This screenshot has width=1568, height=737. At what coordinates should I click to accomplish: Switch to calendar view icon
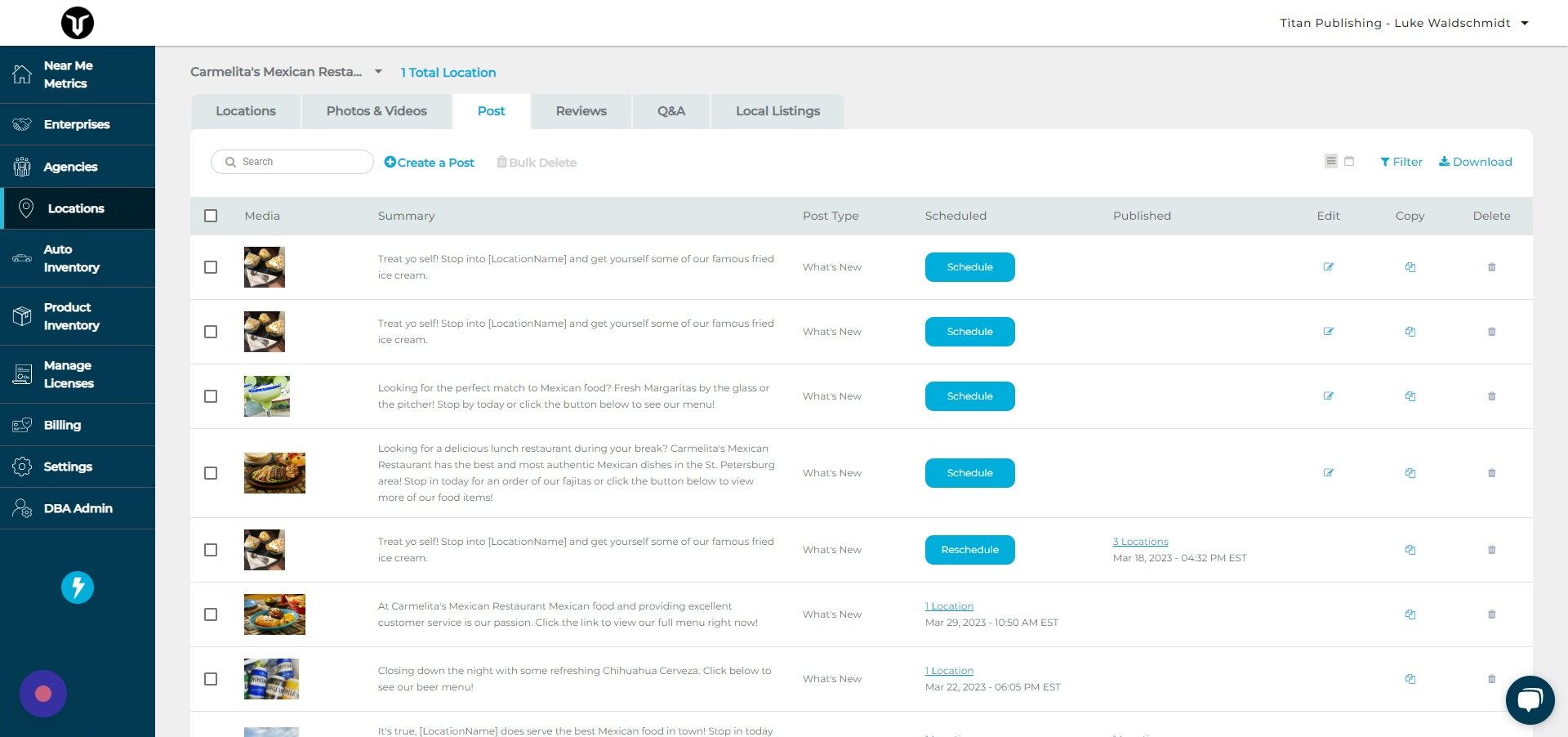pyautogui.click(x=1349, y=161)
